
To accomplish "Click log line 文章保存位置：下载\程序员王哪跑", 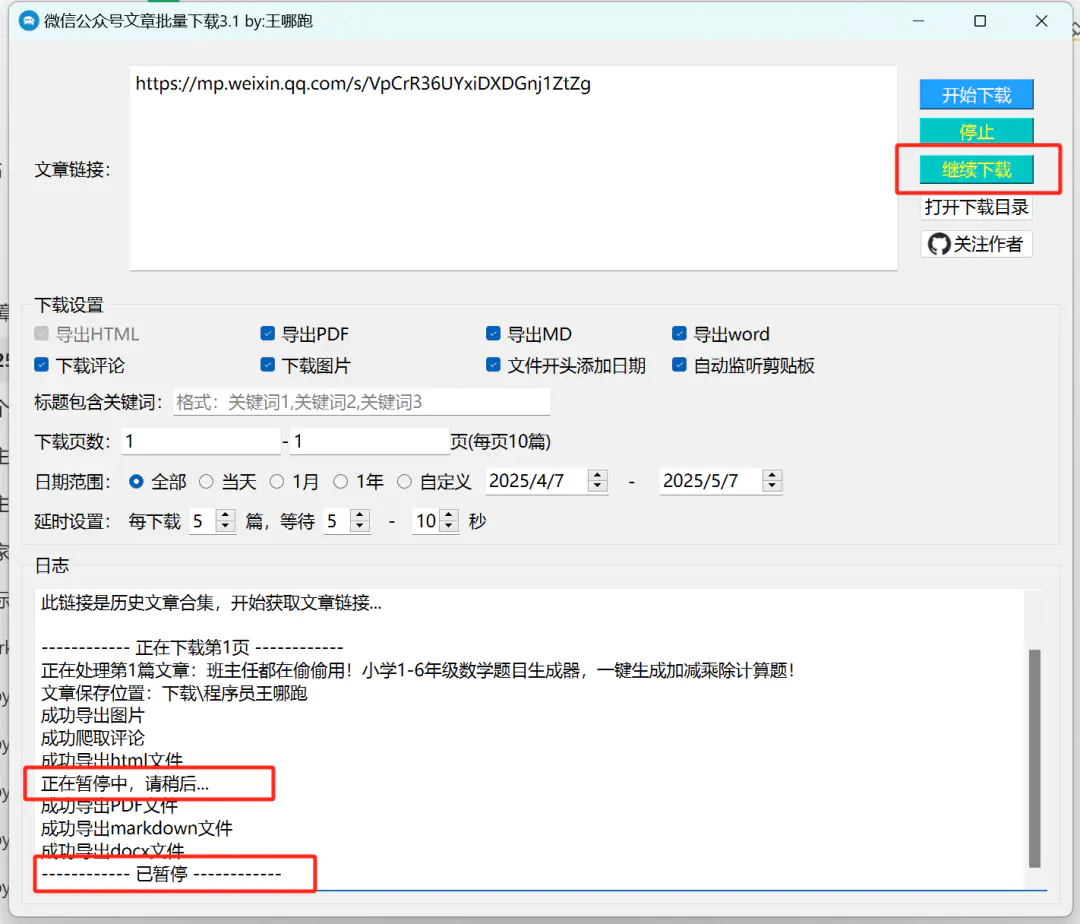I will click(x=174, y=693).
